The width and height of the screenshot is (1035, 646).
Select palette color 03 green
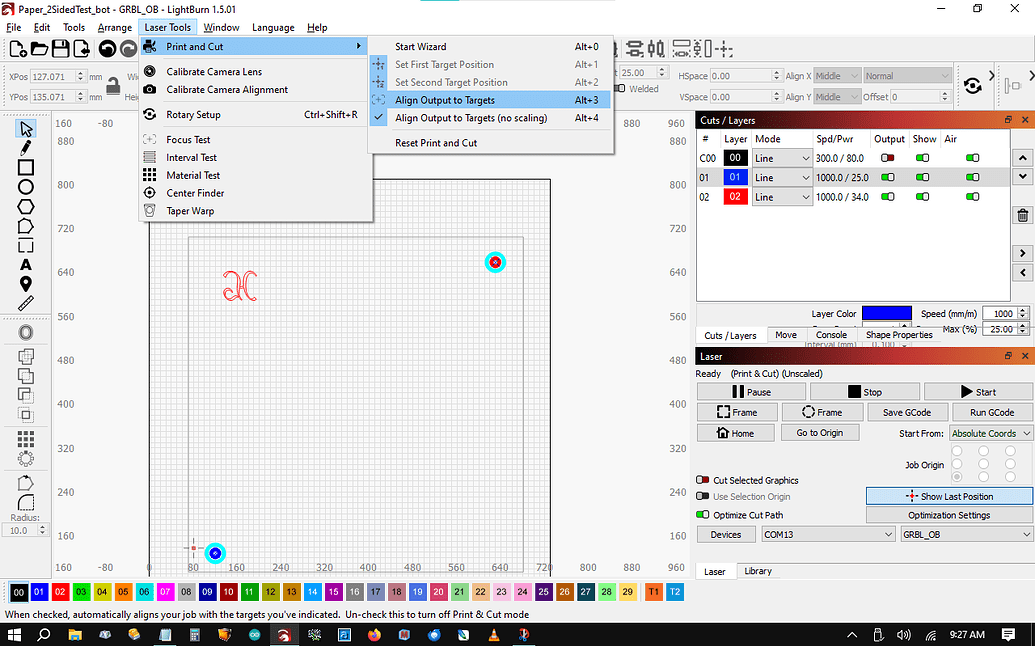click(81, 592)
